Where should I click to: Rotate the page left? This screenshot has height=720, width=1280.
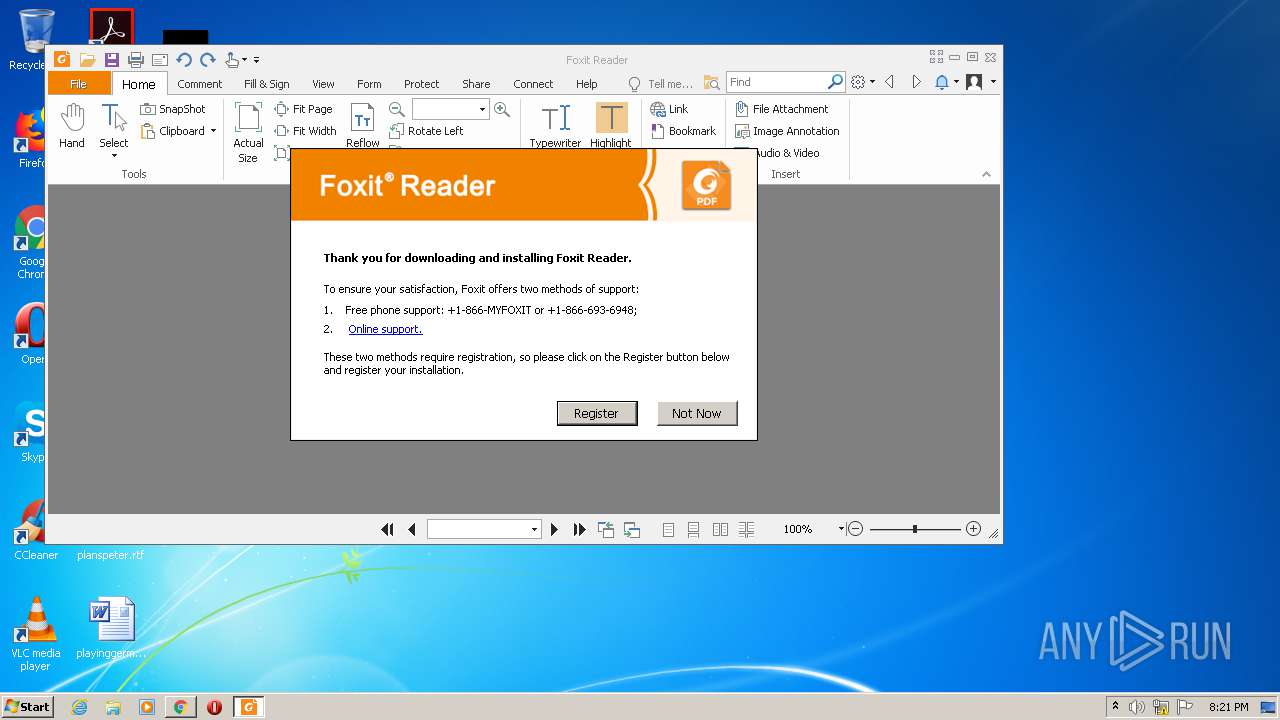click(427, 131)
